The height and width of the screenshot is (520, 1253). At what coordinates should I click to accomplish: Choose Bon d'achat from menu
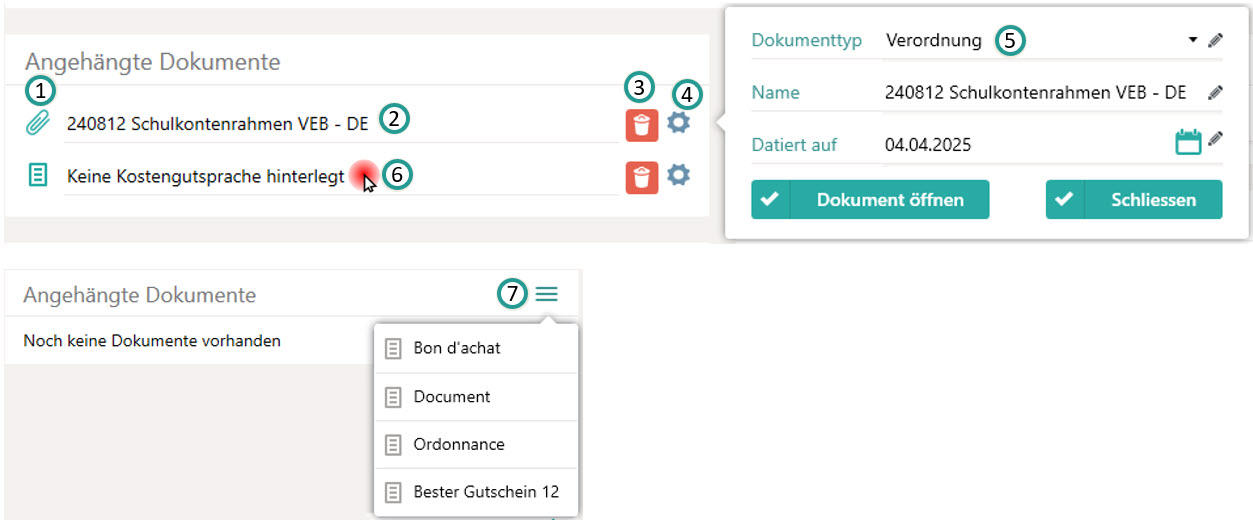tap(476, 349)
